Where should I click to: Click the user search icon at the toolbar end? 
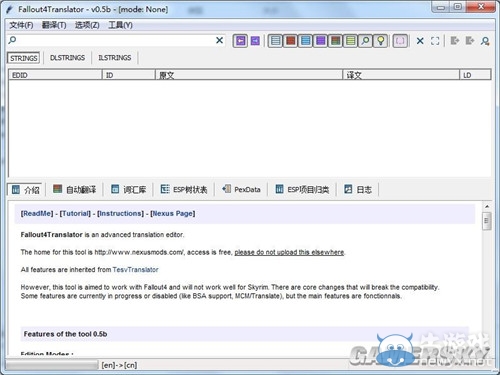(x=485, y=41)
